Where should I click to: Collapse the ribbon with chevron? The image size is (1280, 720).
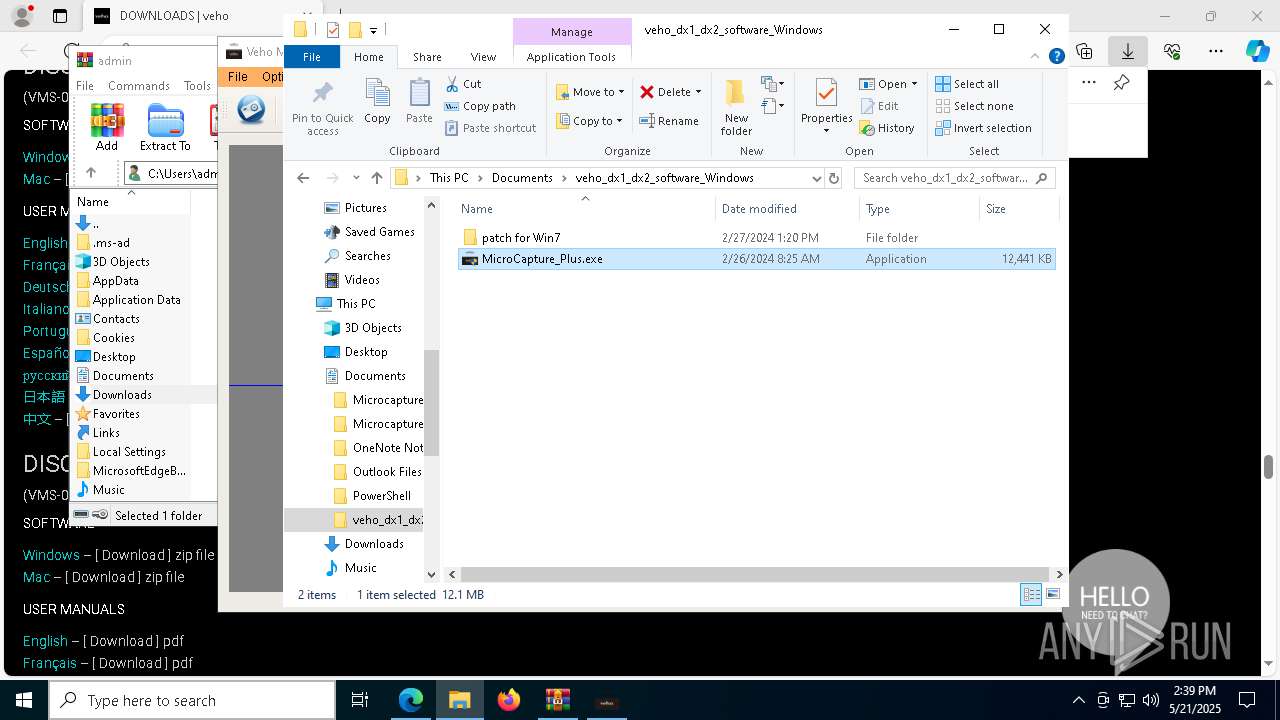(1036, 57)
